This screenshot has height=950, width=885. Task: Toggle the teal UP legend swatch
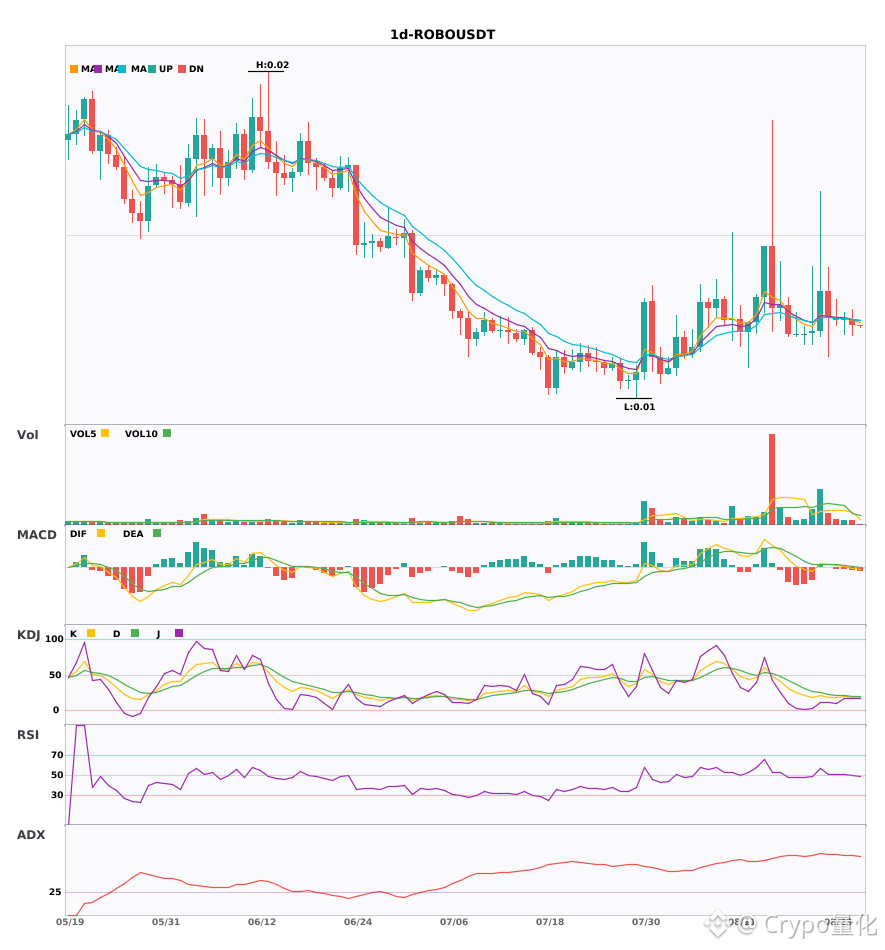152,69
